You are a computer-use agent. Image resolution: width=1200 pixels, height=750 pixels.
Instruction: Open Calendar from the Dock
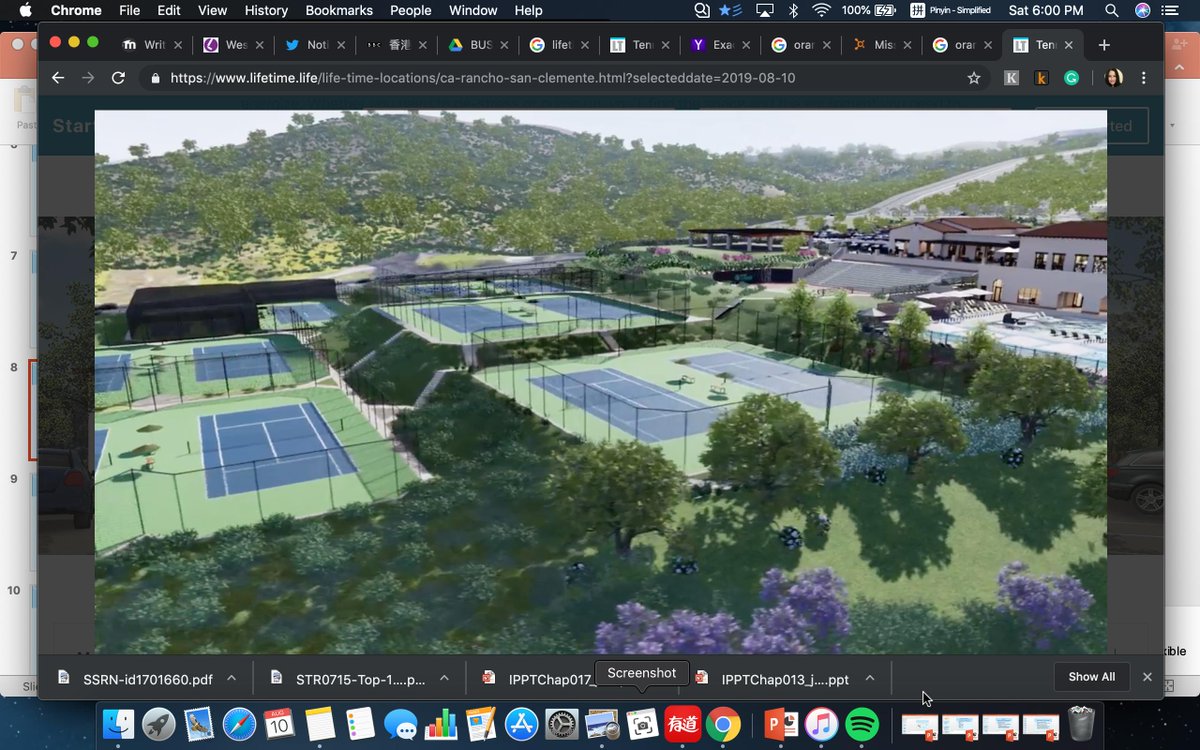(280, 724)
